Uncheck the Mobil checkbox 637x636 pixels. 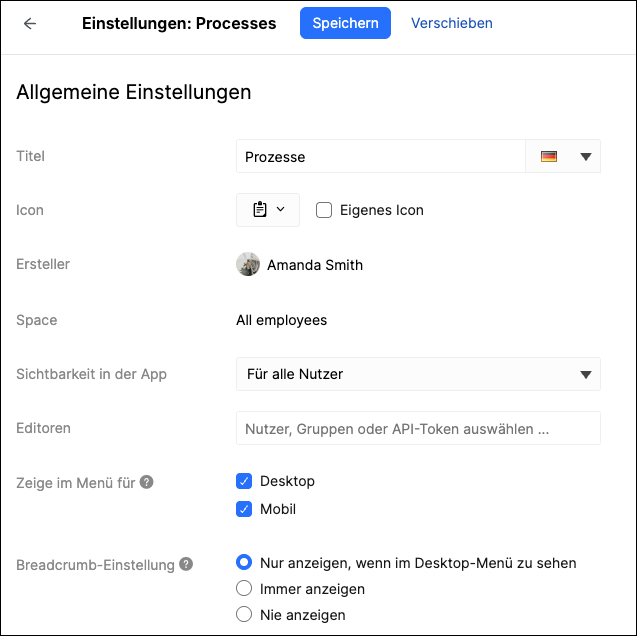(x=244, y=509)
